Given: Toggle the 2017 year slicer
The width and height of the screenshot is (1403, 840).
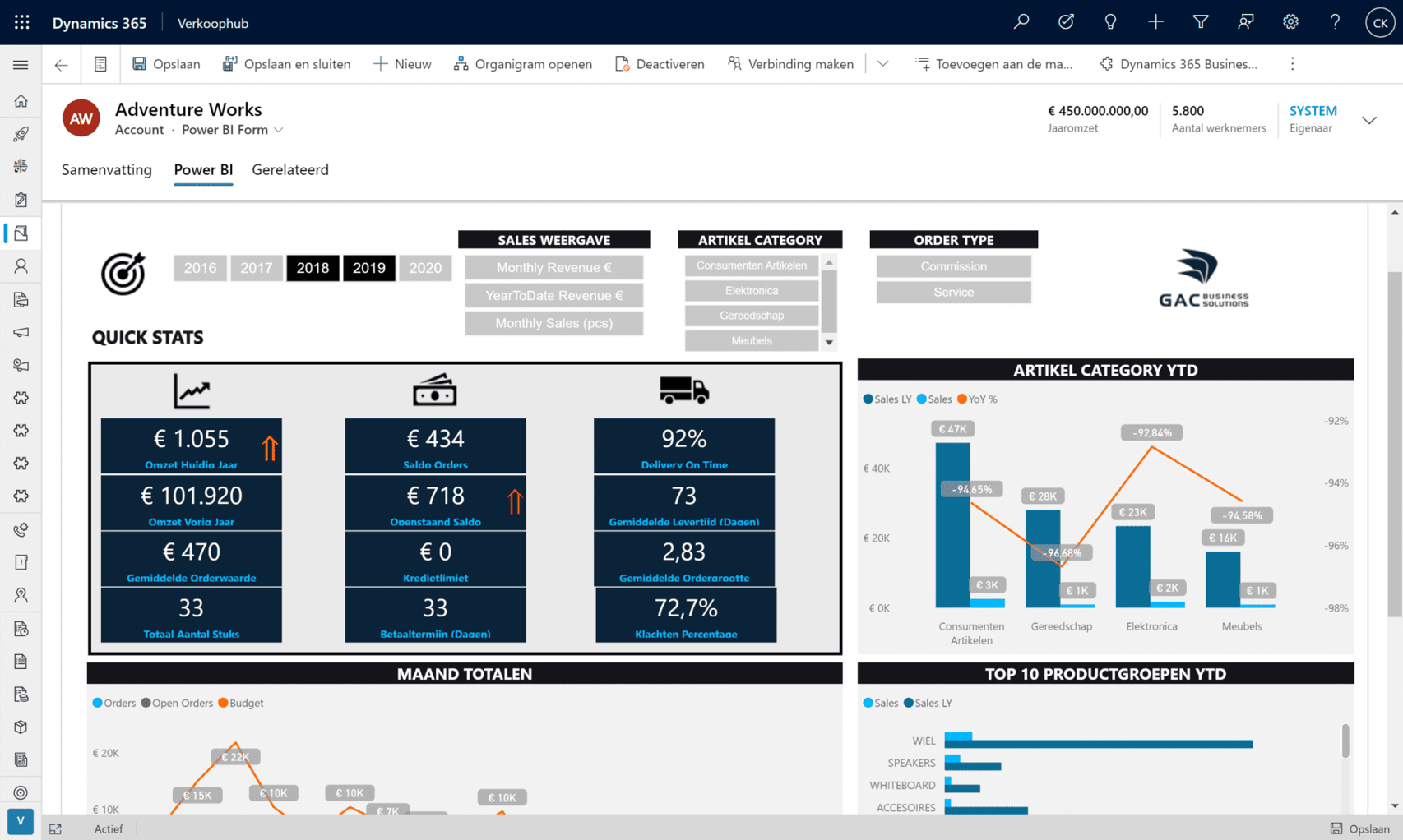Looking at the screenshot, I should tap(257, 268).
